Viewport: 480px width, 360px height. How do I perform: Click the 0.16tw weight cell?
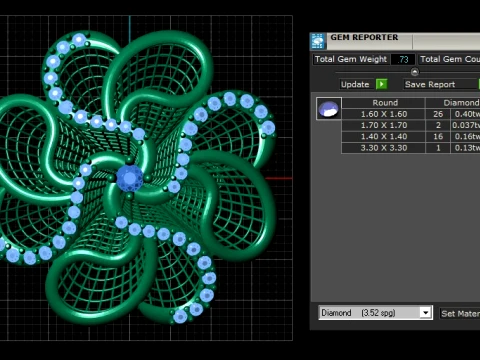(x=466, y=137)
